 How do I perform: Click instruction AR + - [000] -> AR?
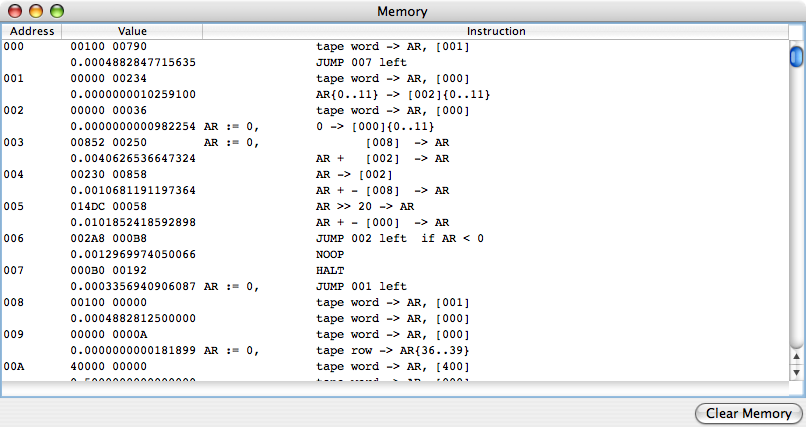click(x=382, y=222)
